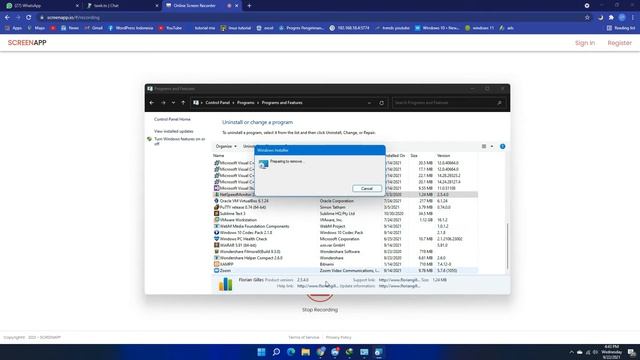
Task: Switch to the WhatsApp browser tab
Action: 42,6
